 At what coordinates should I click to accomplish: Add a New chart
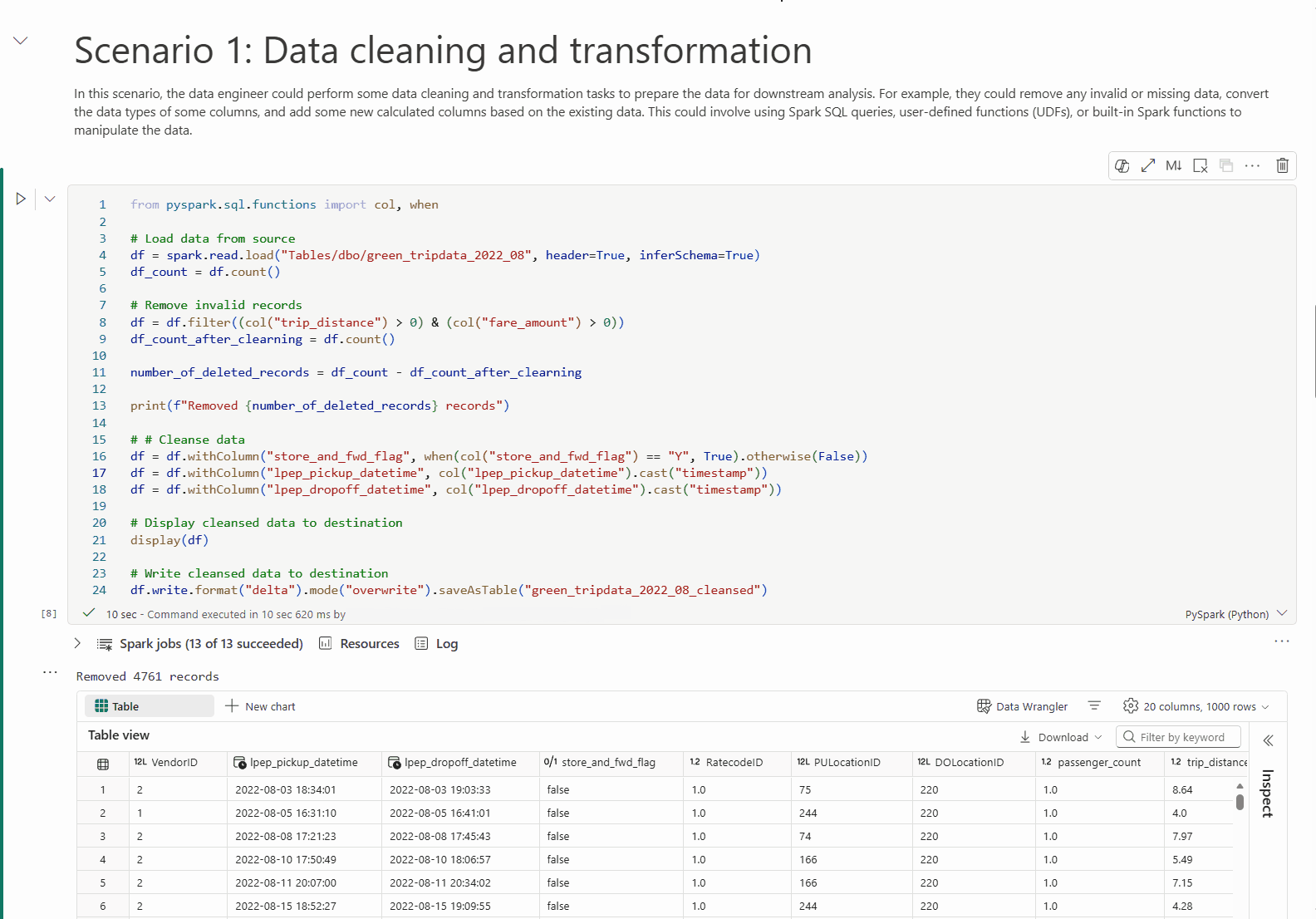pos(260,706)
